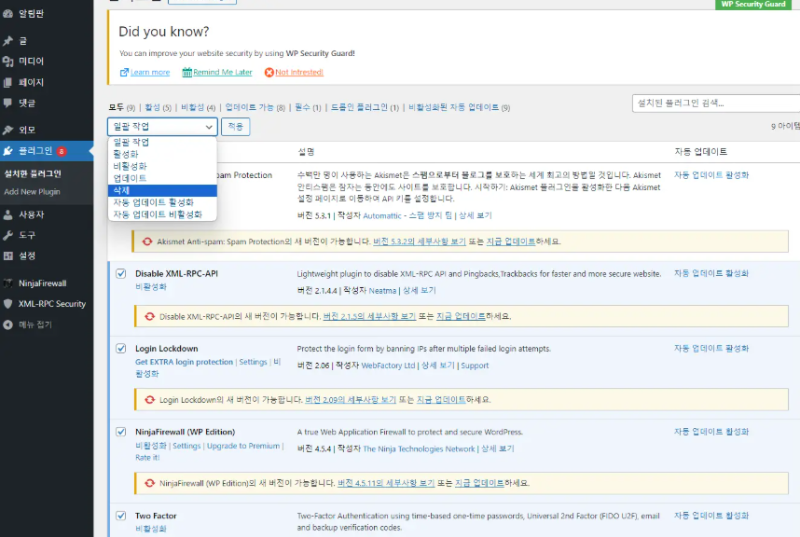800x537 pixels.
Task: Choose 자동 업데이트 활성화 in bulk actions list
Action: click(162, 202)
